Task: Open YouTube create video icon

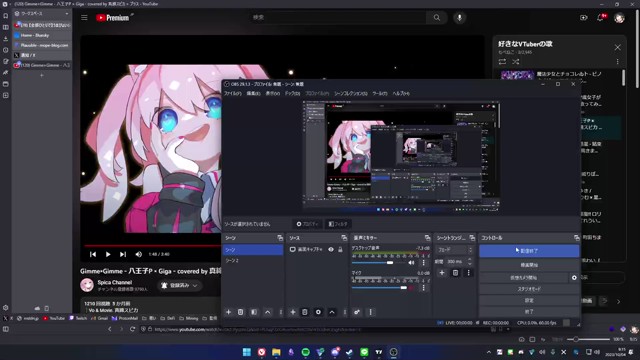Action: coord(584,18)
